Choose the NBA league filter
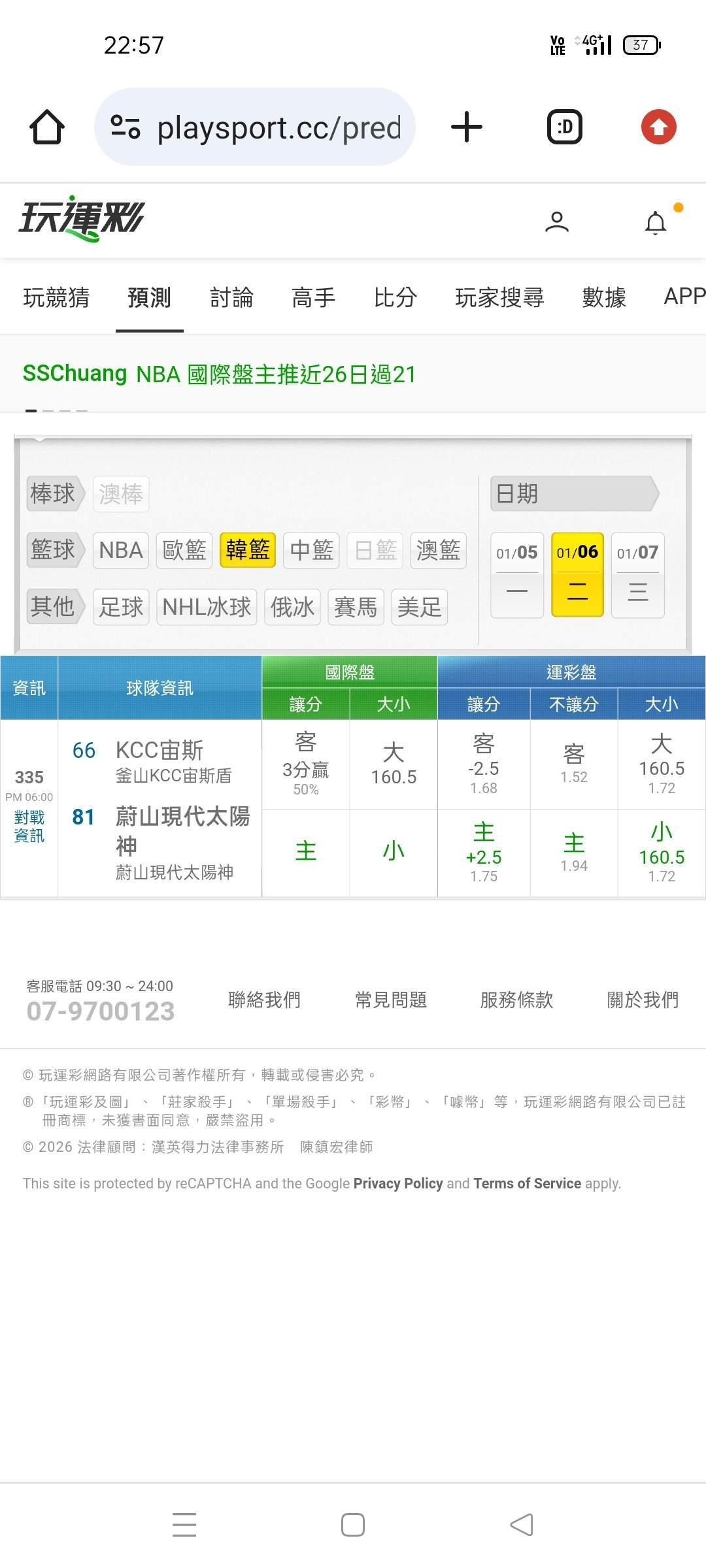 [121, 550]
